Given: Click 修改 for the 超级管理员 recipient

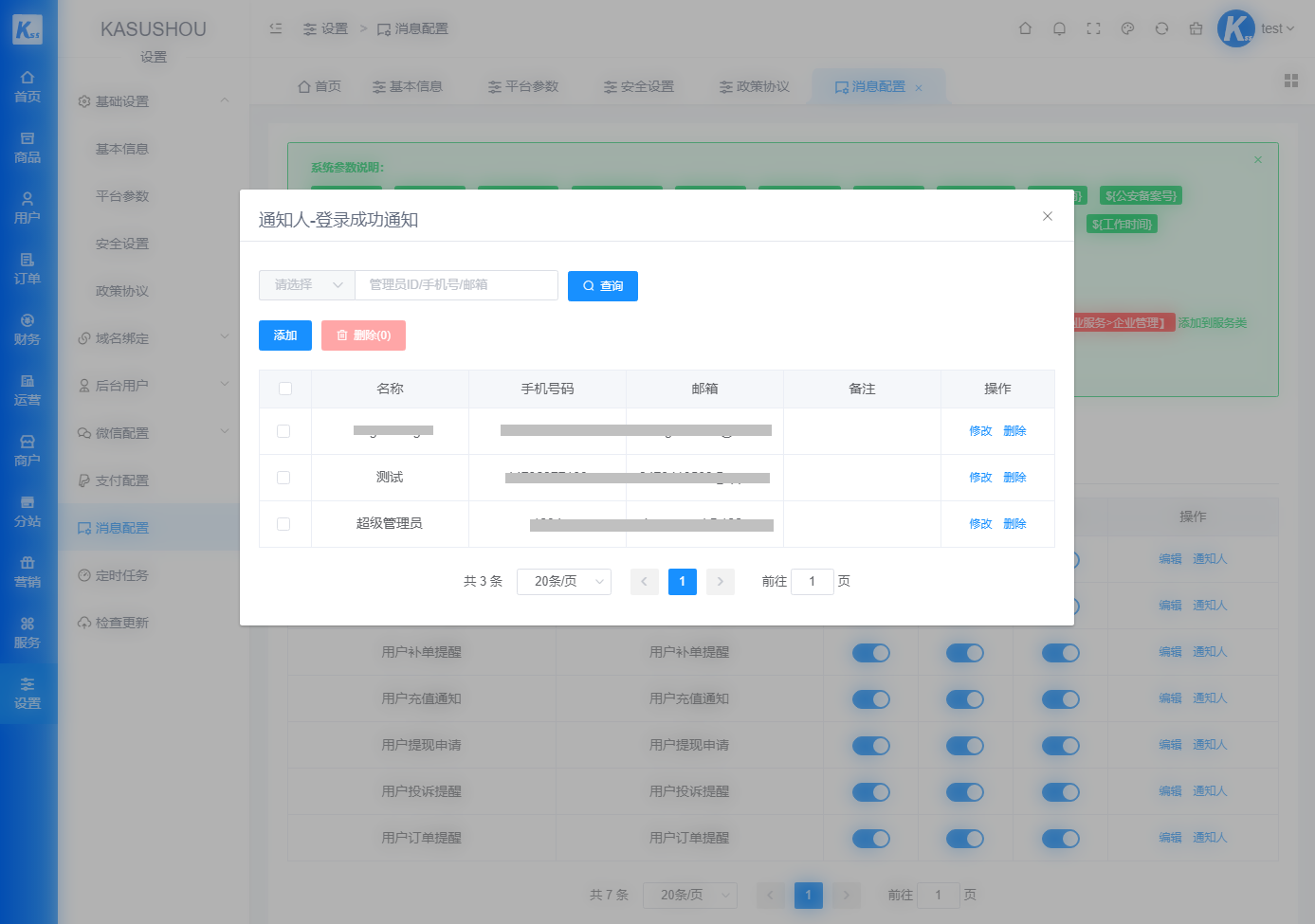Looking at the screenshot, I should click(980, 524).
